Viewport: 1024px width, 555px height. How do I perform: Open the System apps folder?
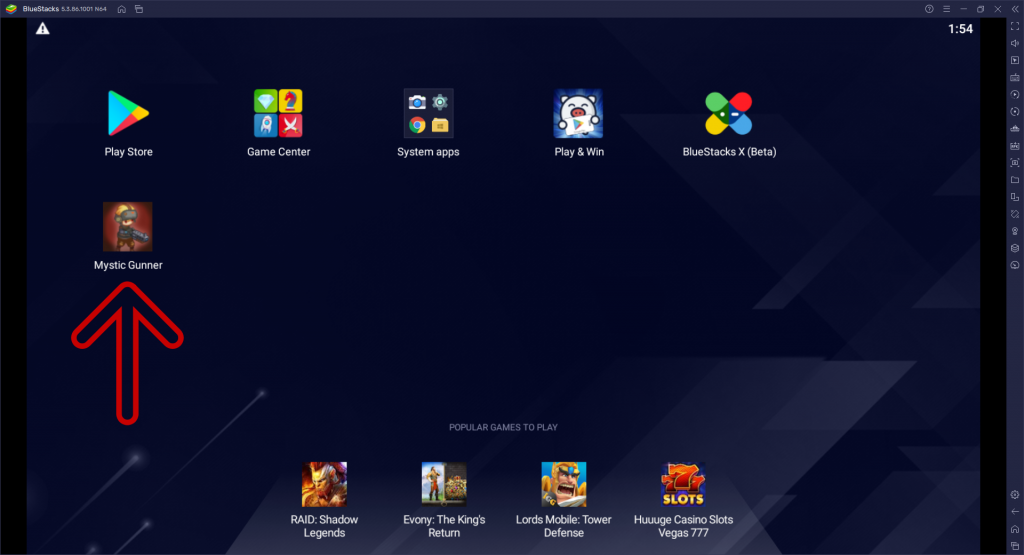(x=428, y=114)
